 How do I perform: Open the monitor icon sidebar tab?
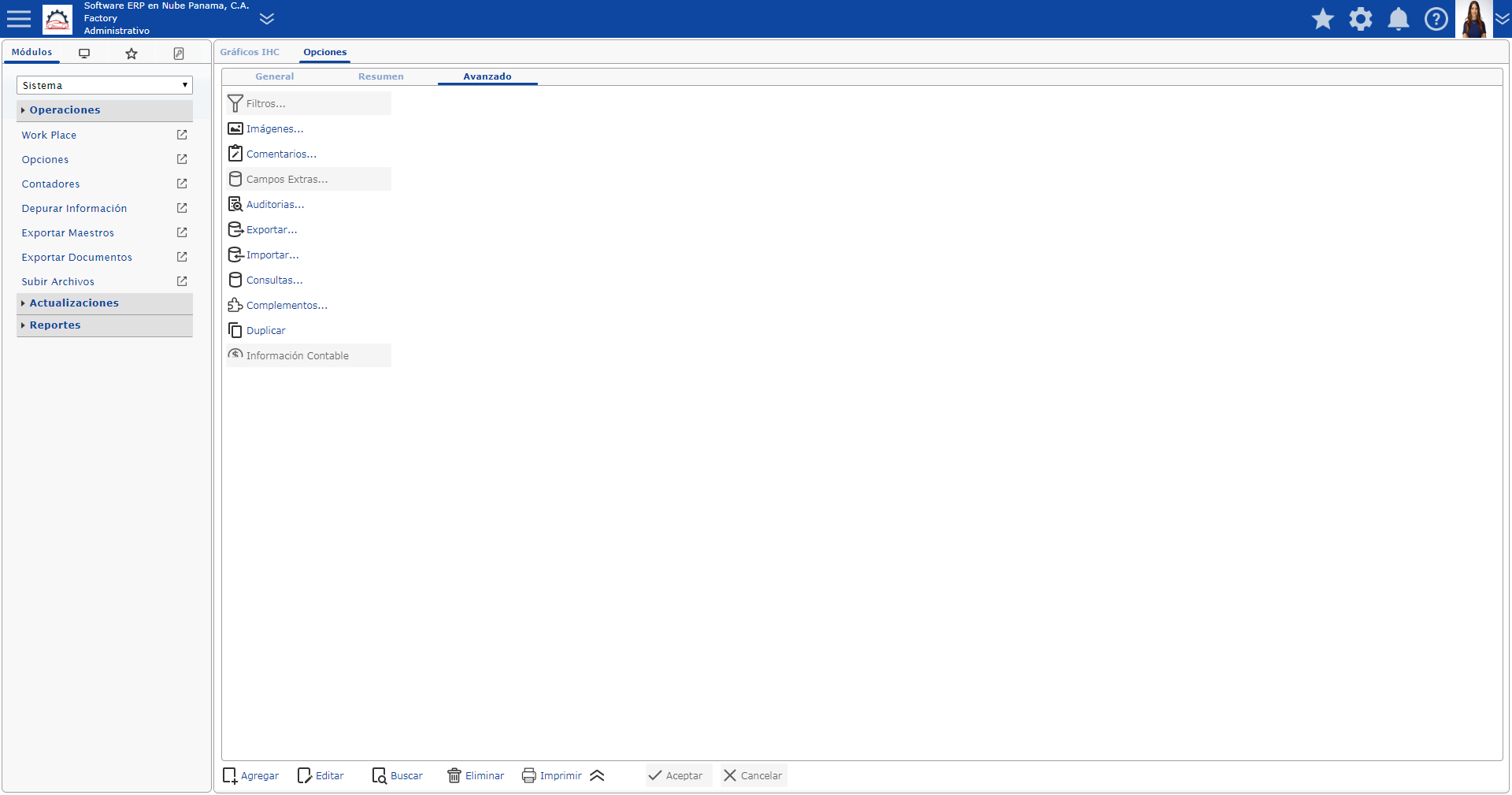[84, 54]
